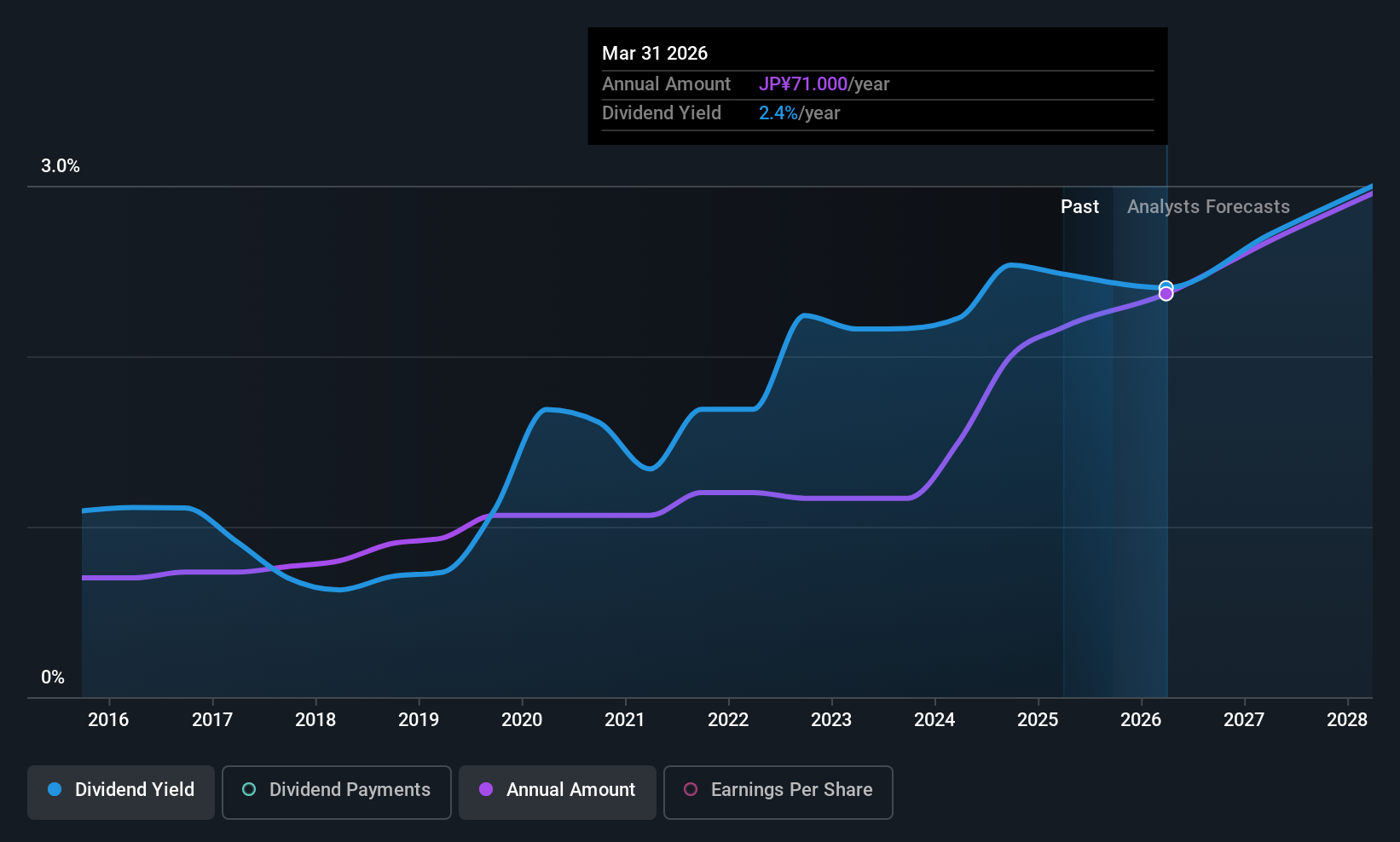Viewport: 1400px width, 842px height.
Task: Click the 2028 x-axis label
Action: point(1347,719)
